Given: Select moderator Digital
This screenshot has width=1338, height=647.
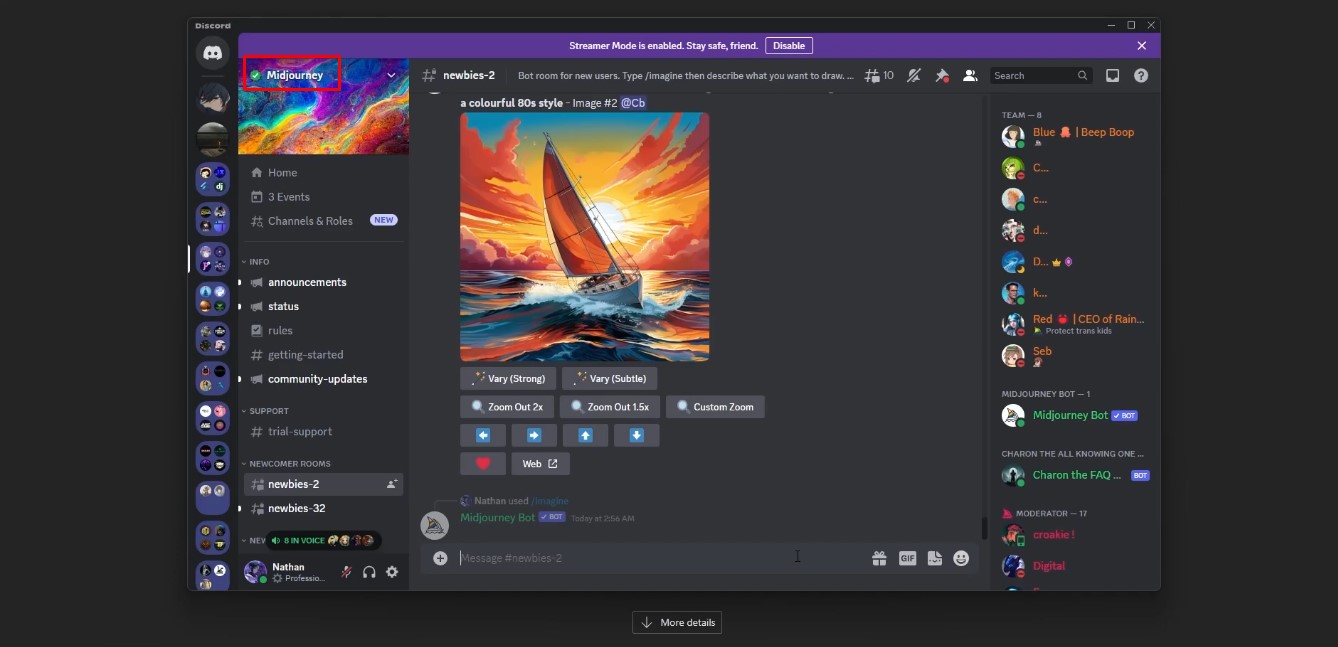Looking at the screenshot, I should 1075,566.
